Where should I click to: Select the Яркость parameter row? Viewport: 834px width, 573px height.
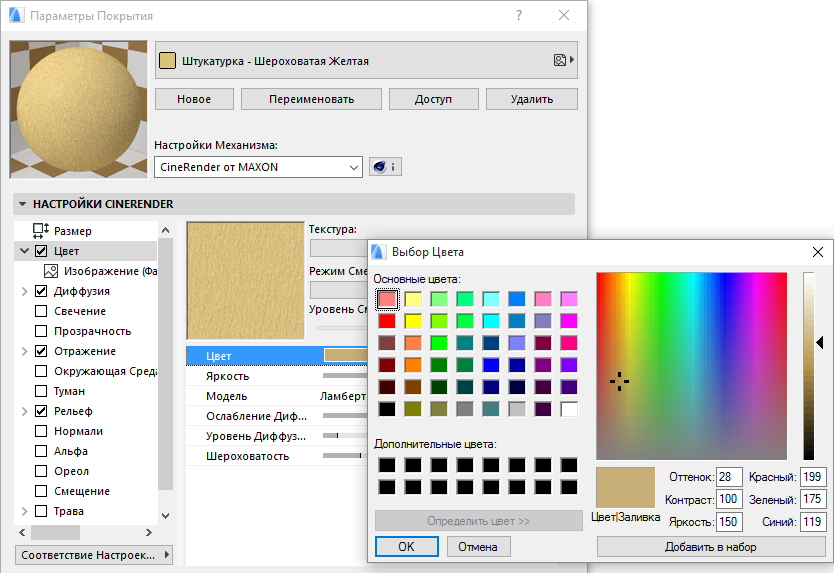pyautogui.click(x=277, y=376)
